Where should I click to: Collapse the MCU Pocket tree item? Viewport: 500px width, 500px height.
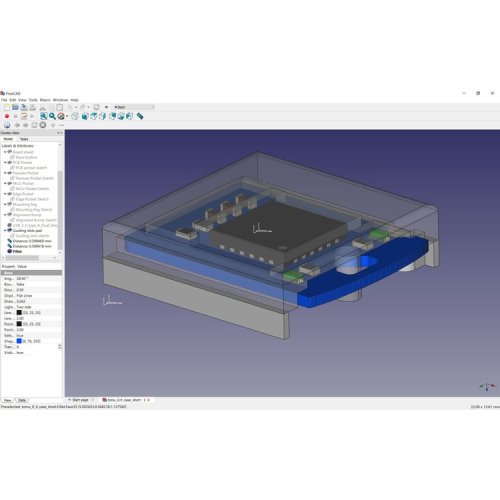pyautogui.click(x=5, y=183)
